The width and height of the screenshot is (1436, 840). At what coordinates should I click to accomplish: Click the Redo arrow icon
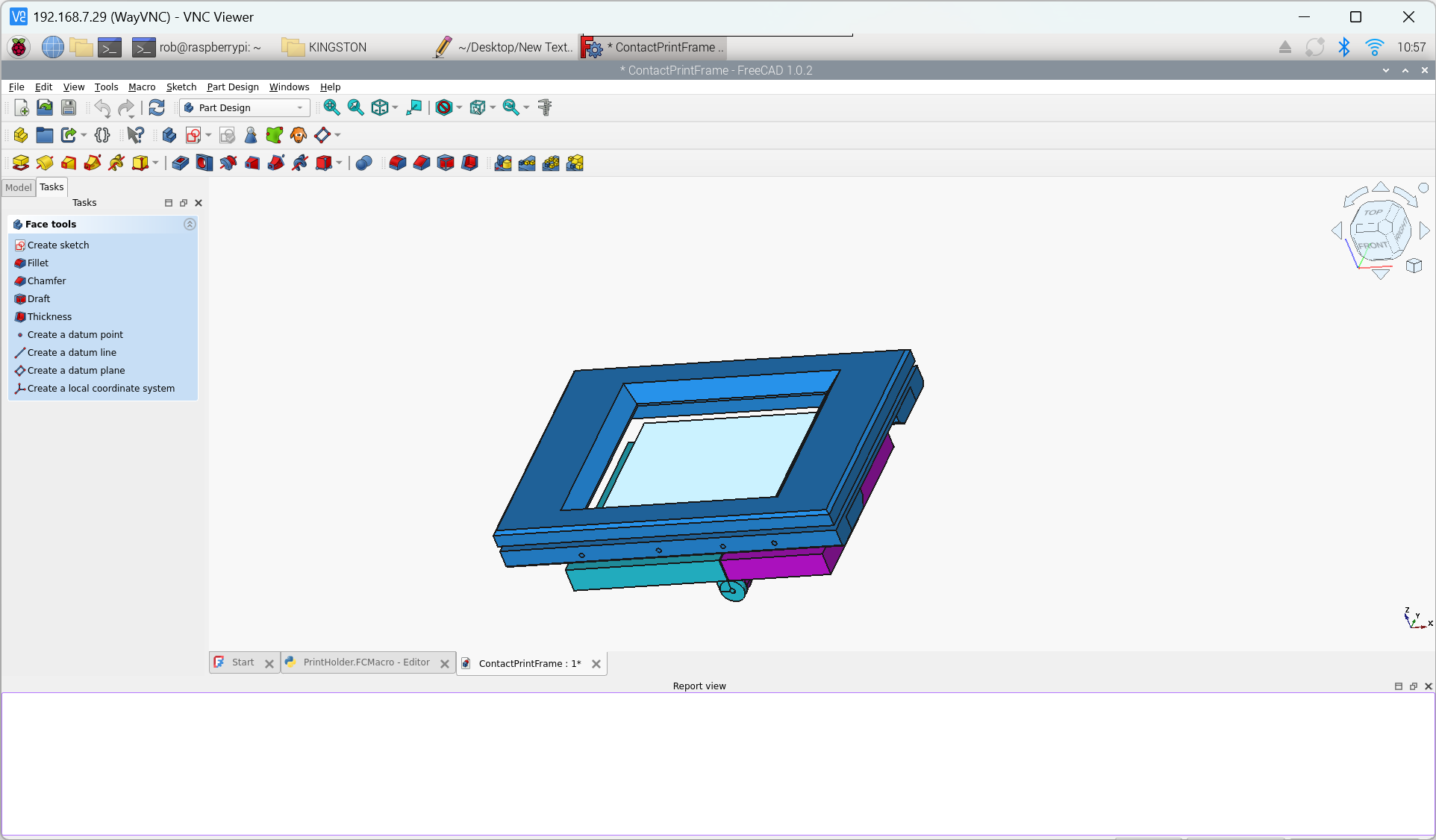coord(126,108)
